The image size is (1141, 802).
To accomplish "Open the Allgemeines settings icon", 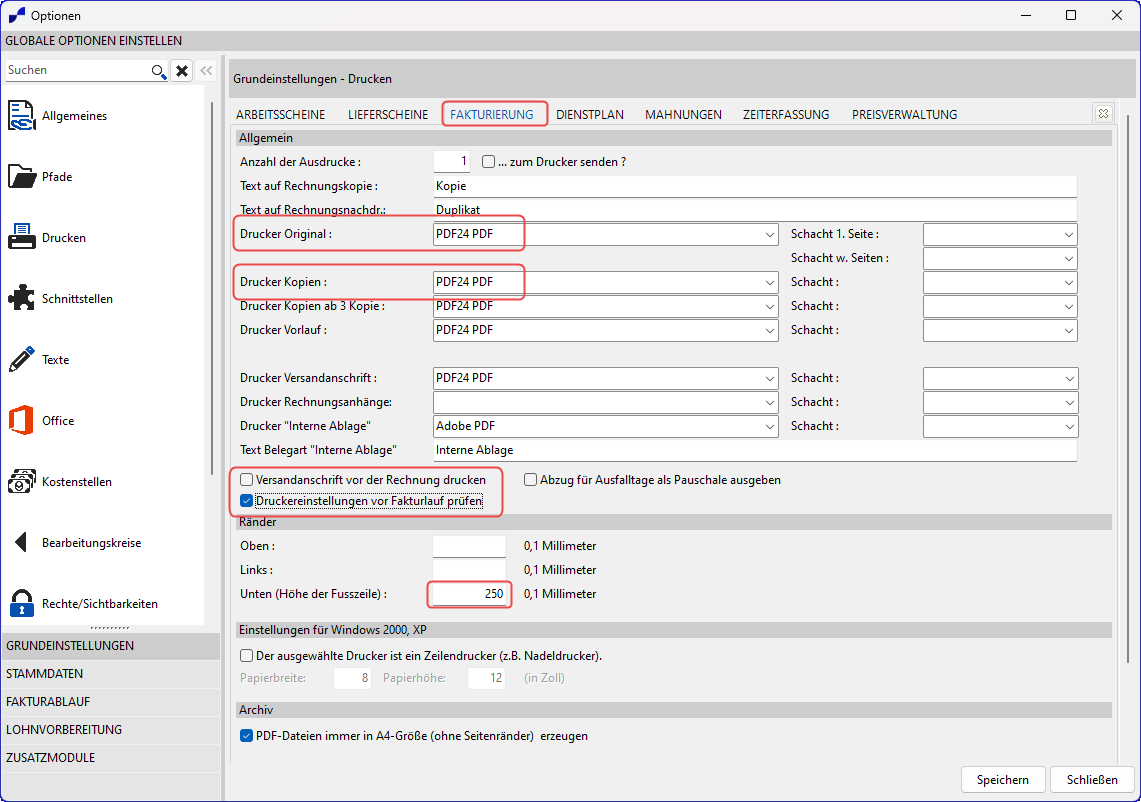I will pos(21,116).
